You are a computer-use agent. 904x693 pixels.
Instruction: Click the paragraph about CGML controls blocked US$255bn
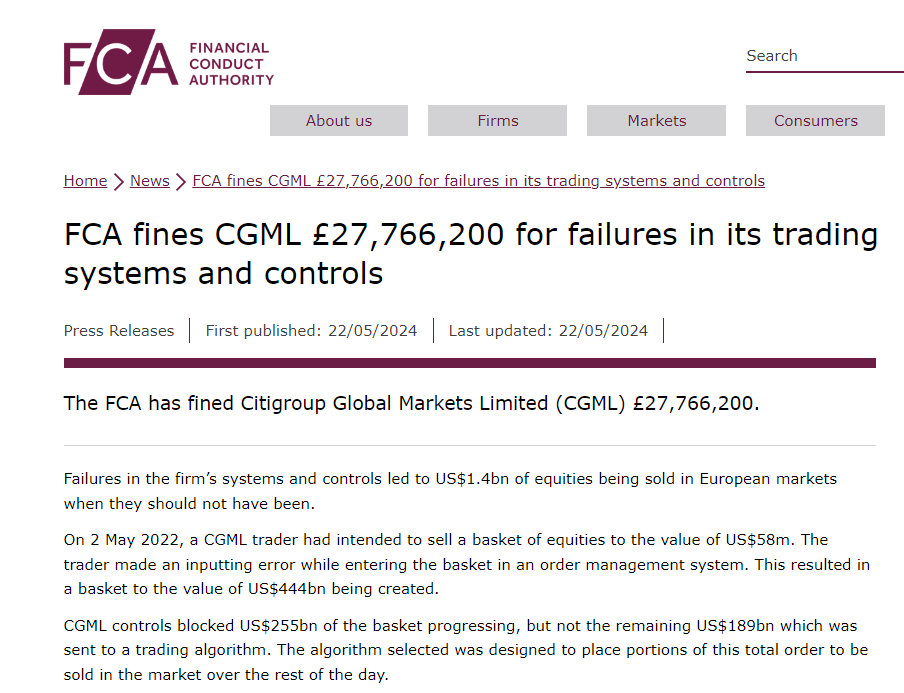pyautogui.click(x=466, y=650)
